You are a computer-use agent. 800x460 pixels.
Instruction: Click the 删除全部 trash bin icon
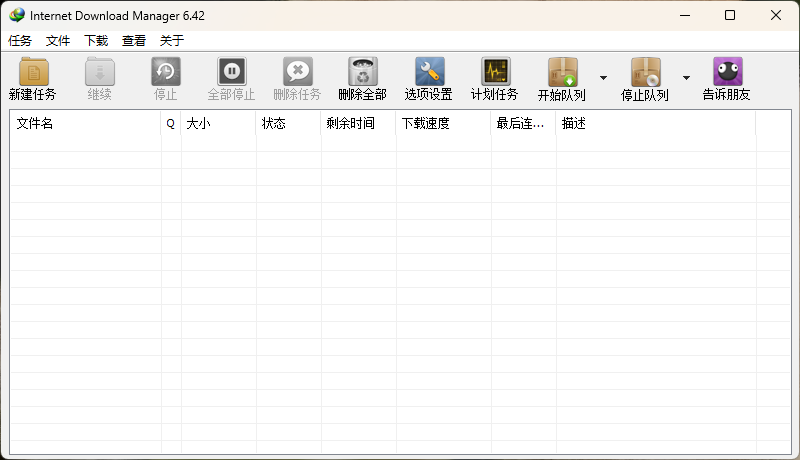point(362,72)
